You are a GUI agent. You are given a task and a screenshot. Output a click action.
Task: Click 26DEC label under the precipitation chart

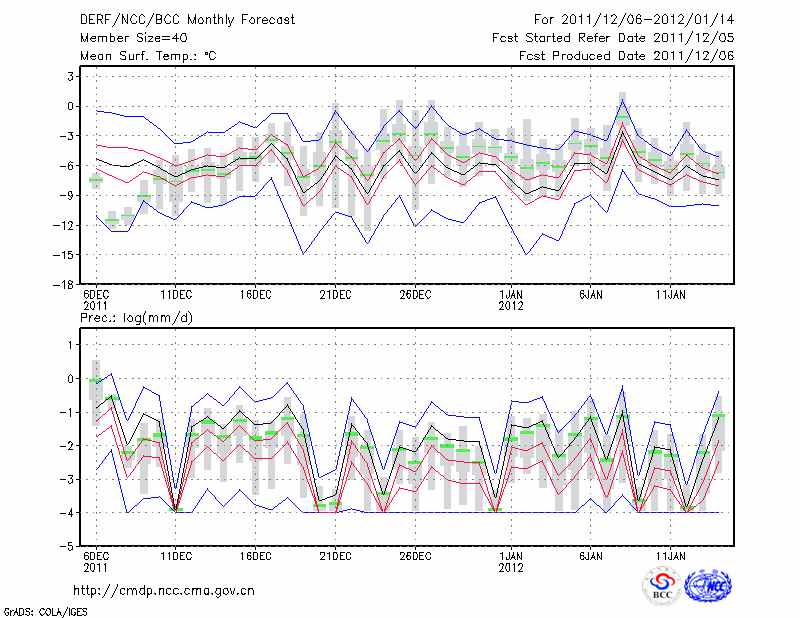coord(415,555)
